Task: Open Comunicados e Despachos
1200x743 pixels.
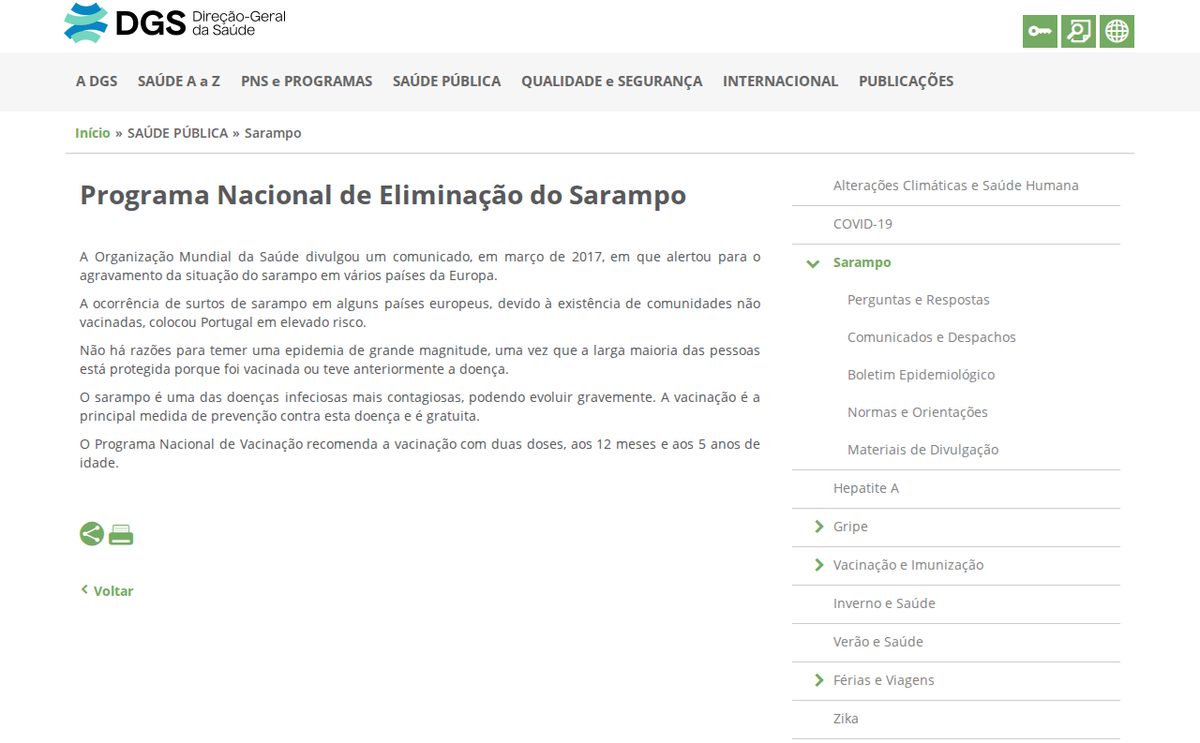Action: tap(931, 337)
